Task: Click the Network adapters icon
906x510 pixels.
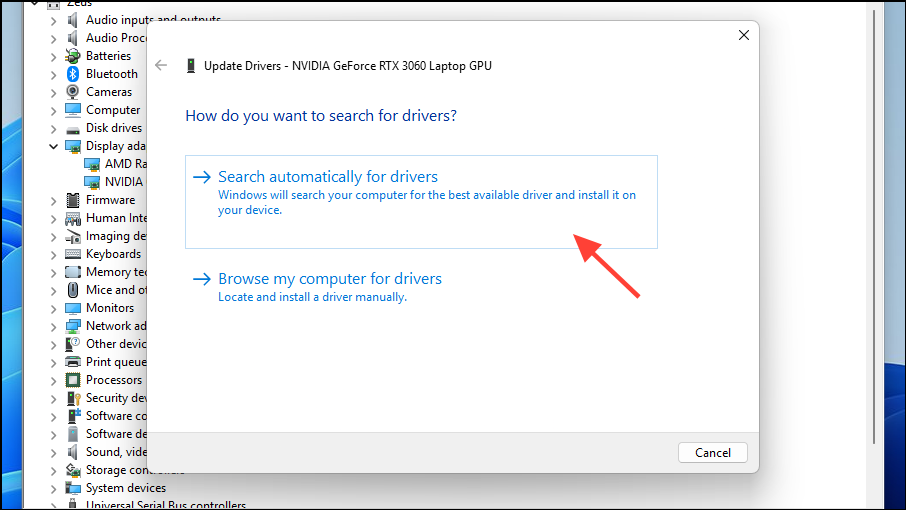Action: 73,326
